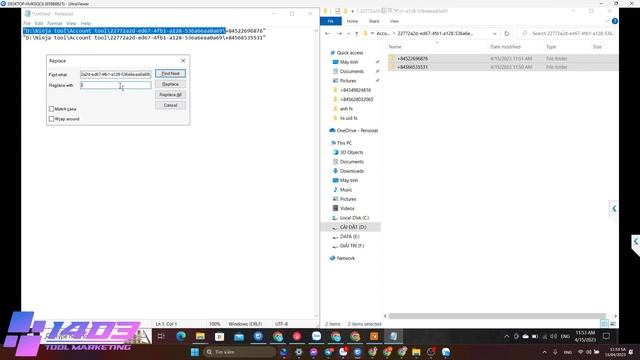
Task: Switch Explorer to large icons view layout
Action: [613, 324]
